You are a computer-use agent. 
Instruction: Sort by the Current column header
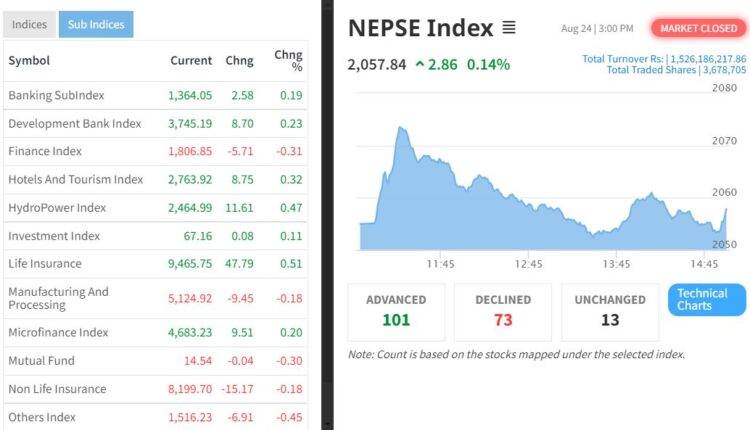191,60
